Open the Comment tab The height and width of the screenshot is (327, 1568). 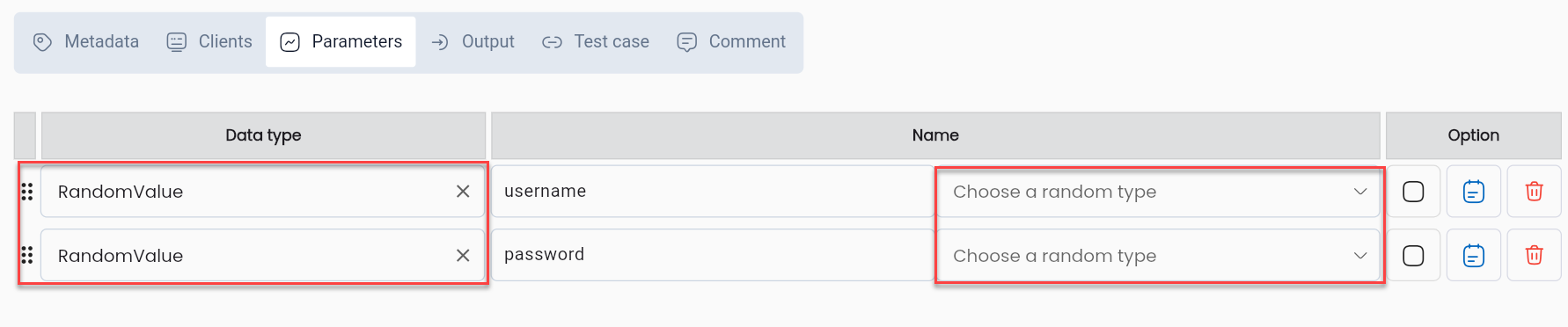pos(731,42)
